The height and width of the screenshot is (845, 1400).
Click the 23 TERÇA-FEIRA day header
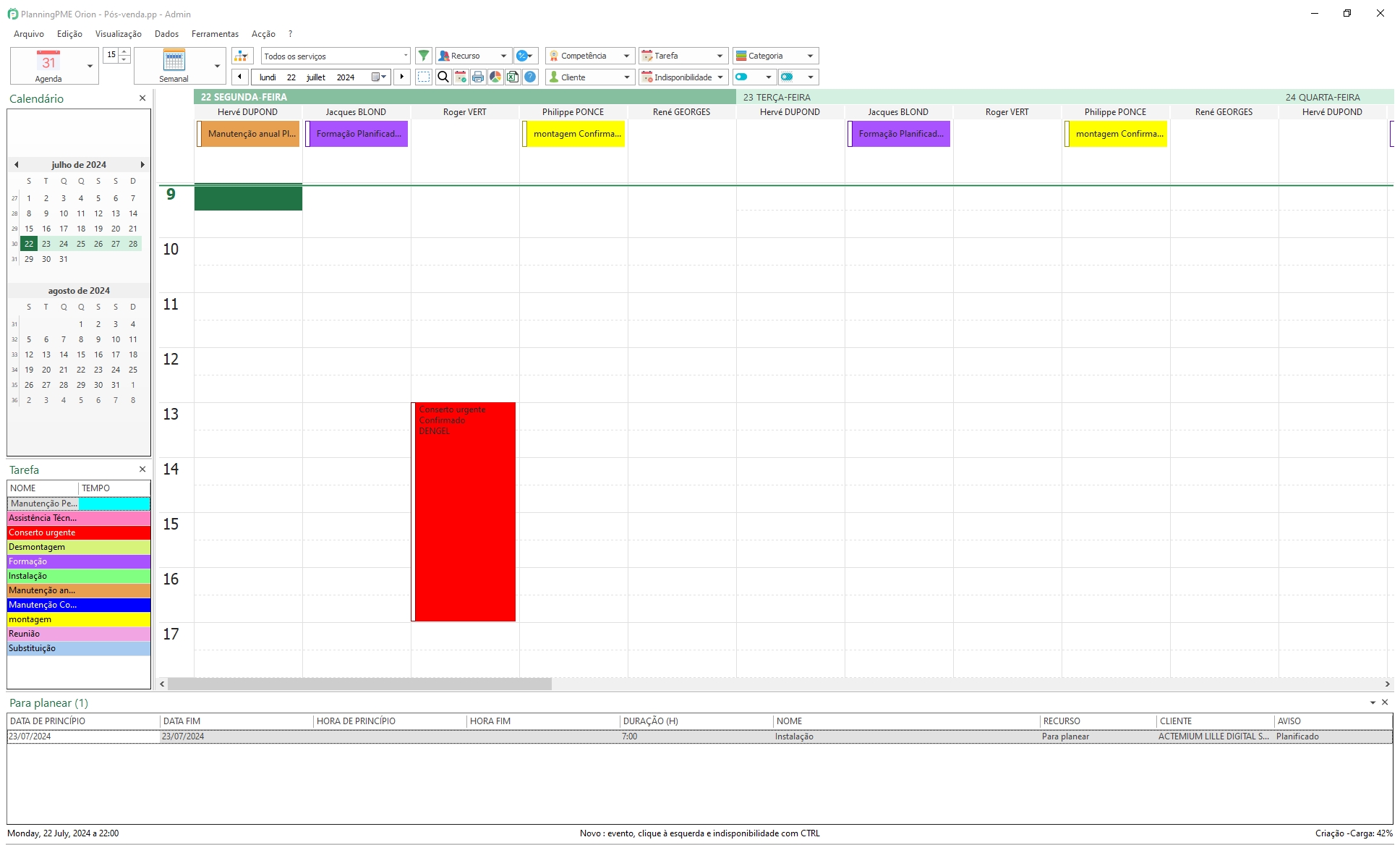[1007, 97]
